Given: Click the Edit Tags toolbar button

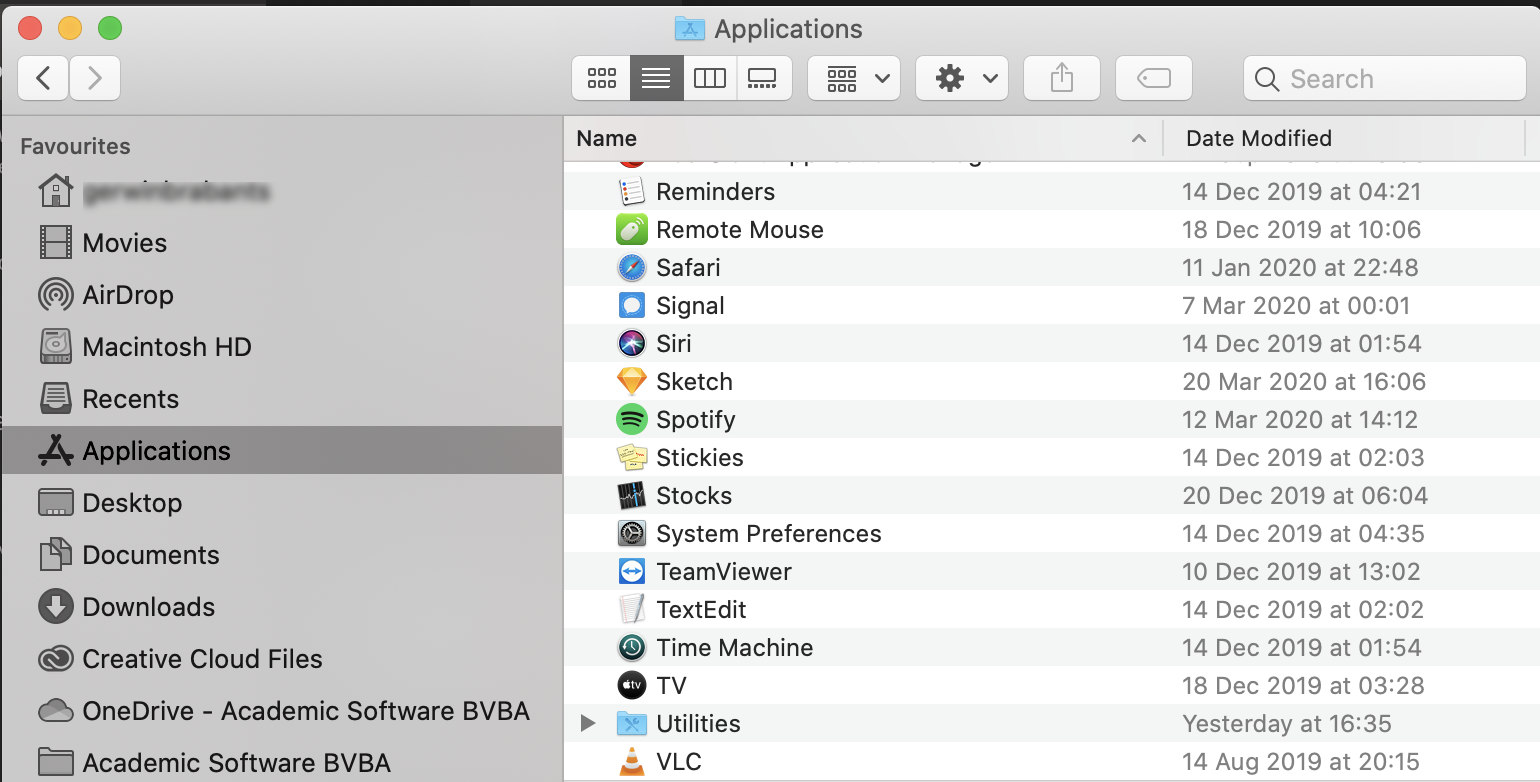Looking at the screenshot, I should pyautogui.click(x=1154, y=78).
